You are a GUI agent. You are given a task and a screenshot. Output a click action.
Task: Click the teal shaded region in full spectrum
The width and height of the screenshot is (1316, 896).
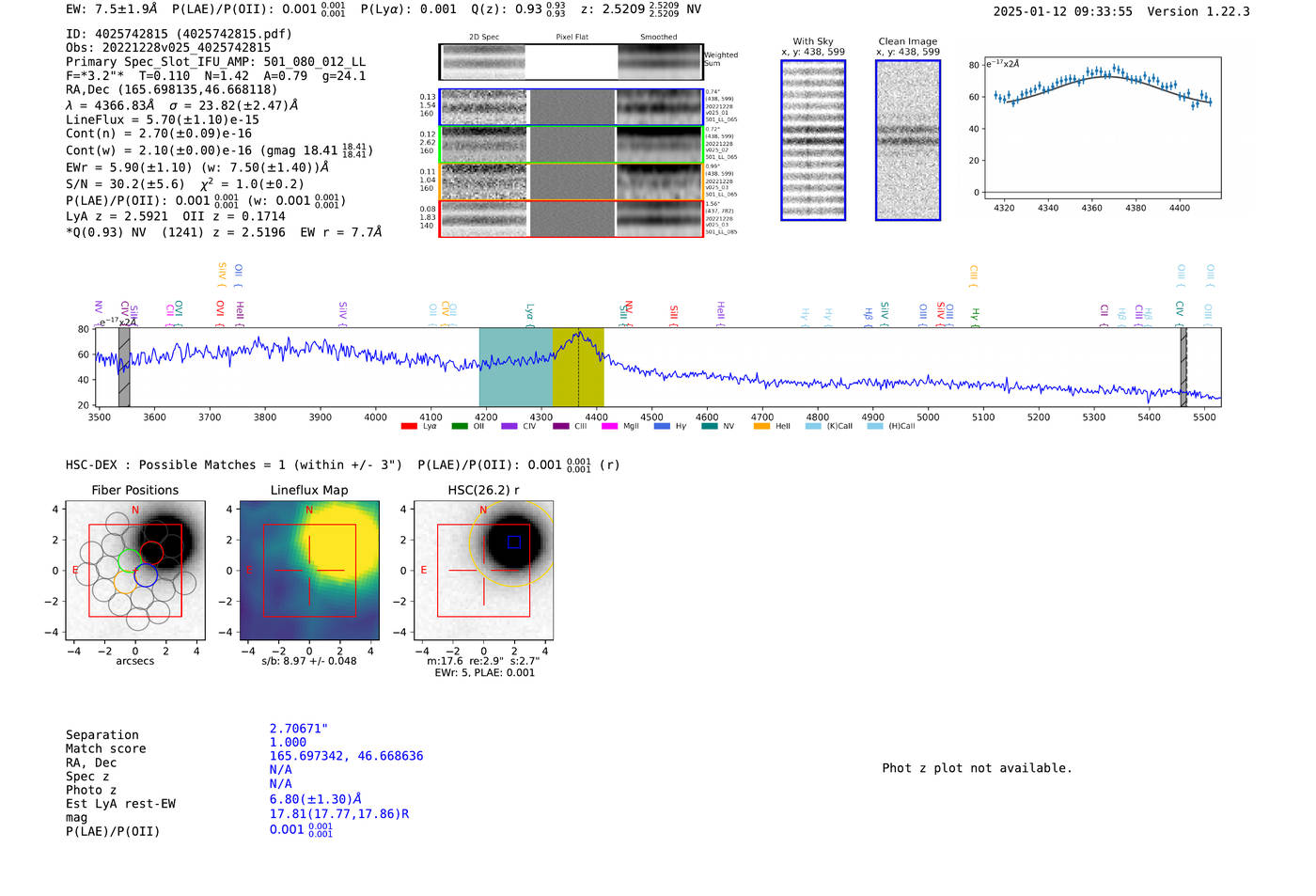click(516, 367)
